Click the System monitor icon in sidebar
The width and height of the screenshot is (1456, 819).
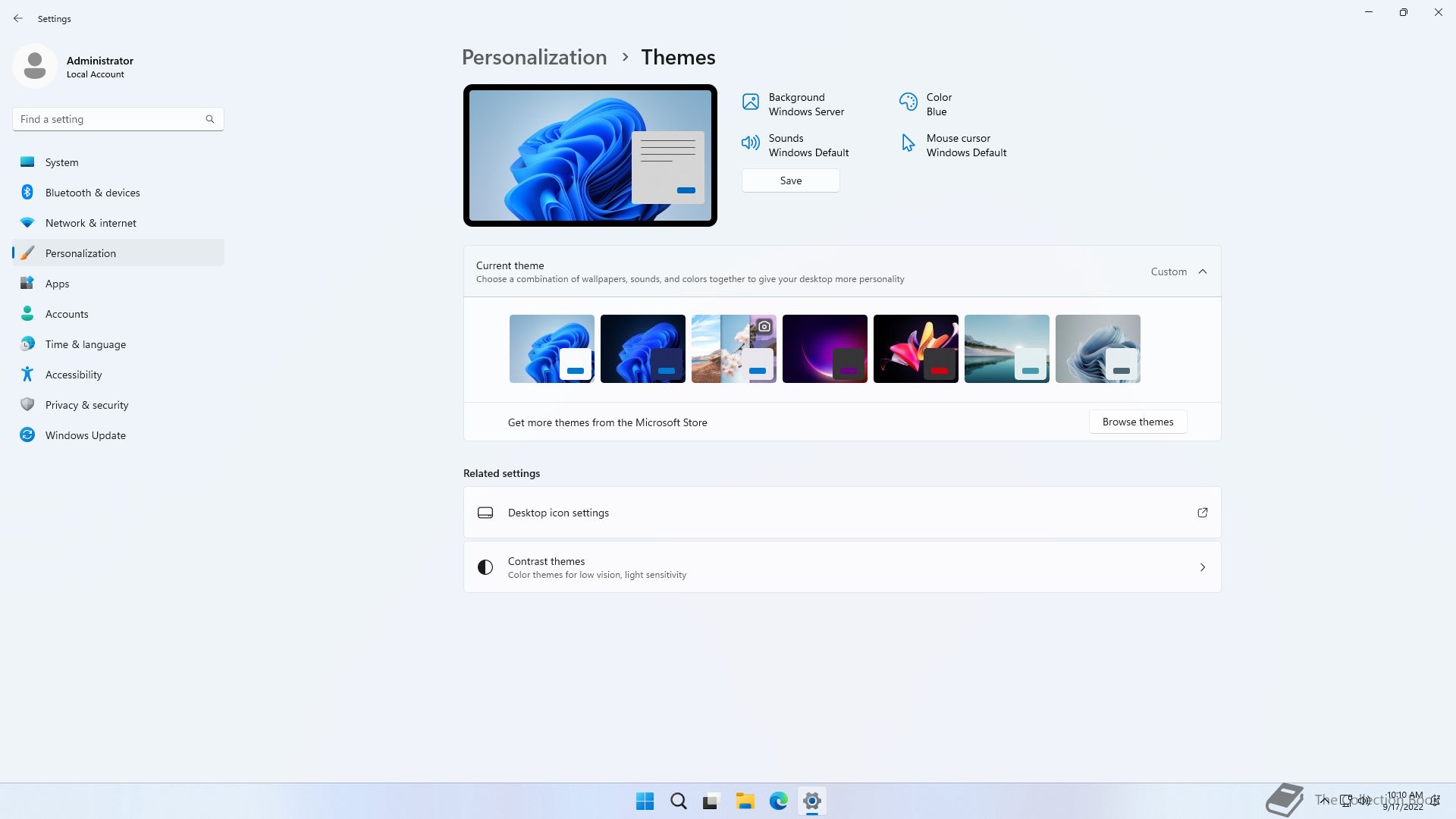coord(27,162)
